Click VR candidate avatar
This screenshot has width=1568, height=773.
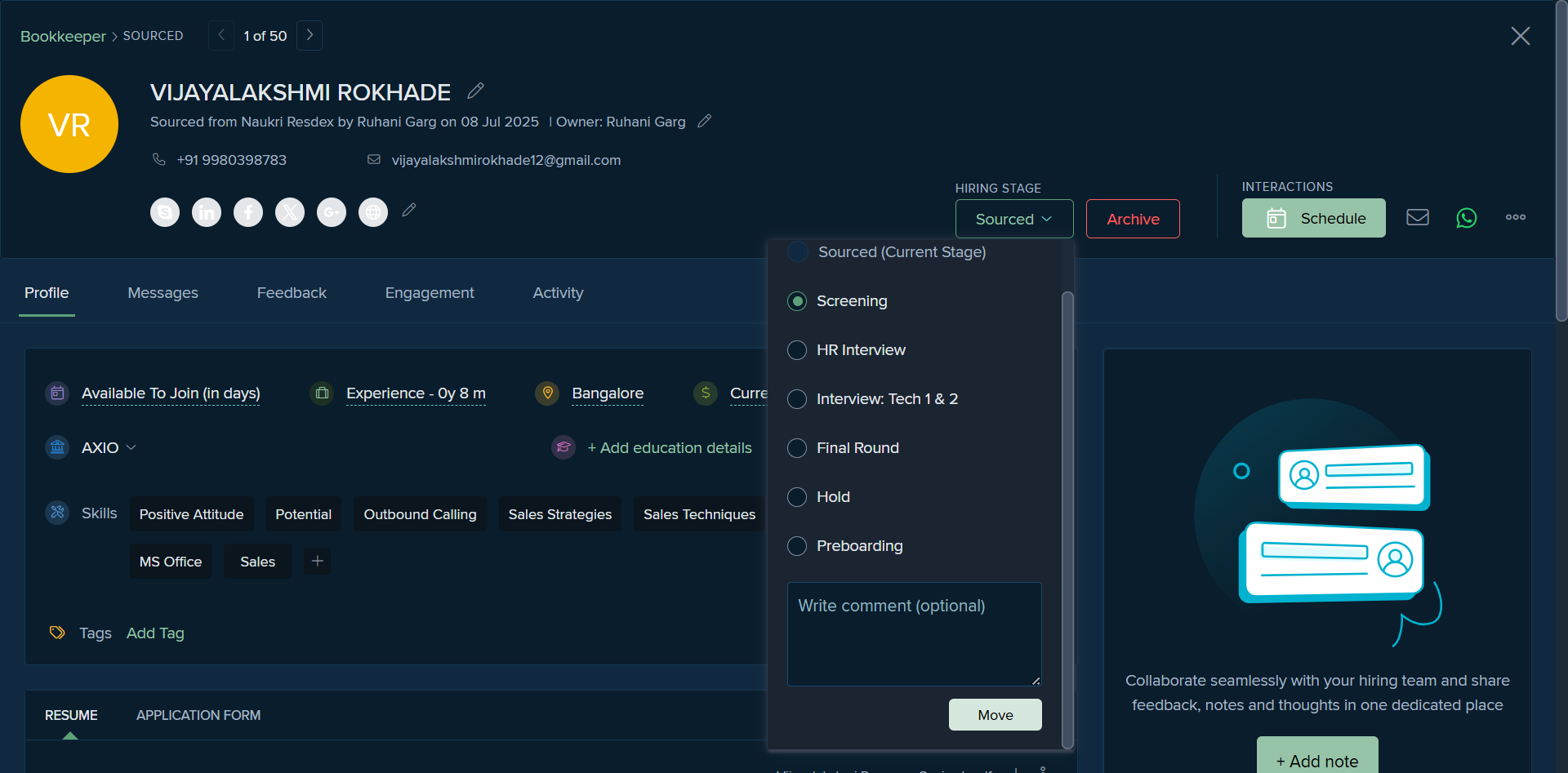[x=69, y=124]
